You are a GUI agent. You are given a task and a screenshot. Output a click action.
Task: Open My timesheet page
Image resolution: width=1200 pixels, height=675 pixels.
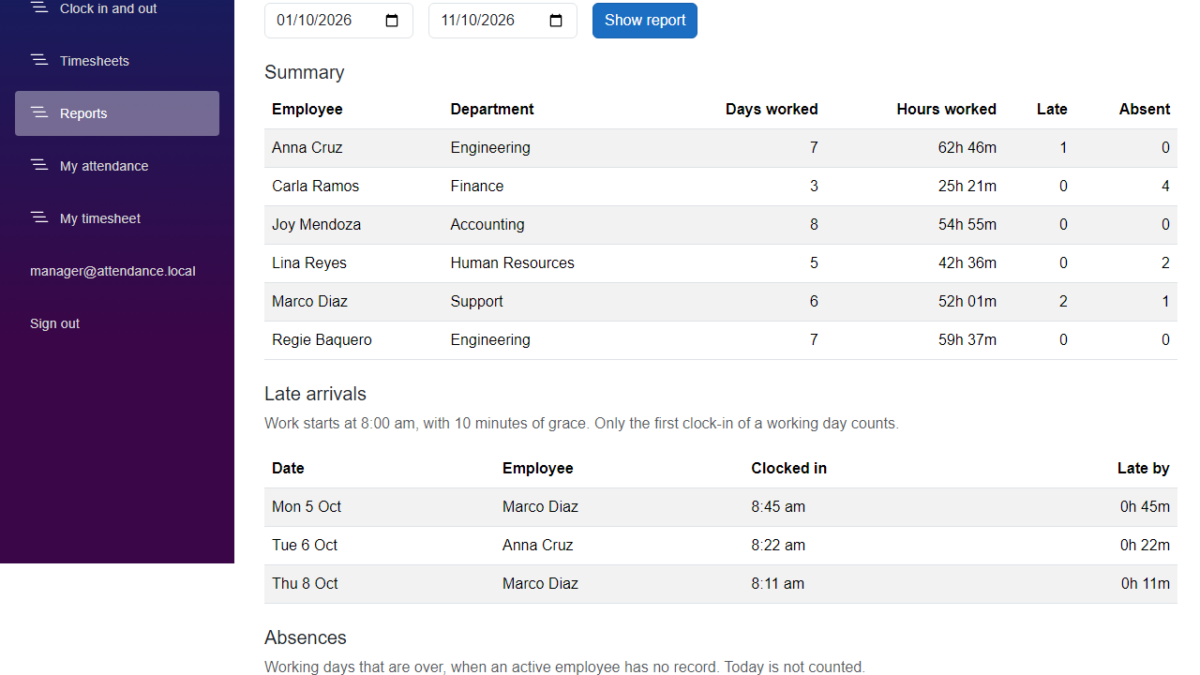tap(117, 218)
